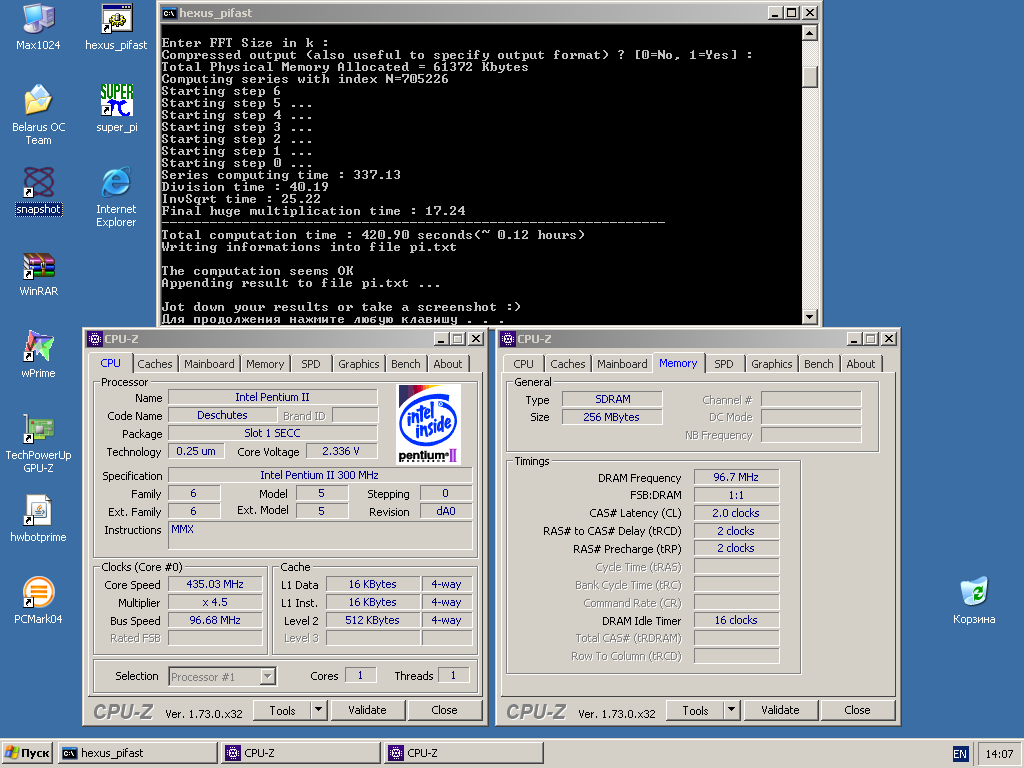Click Validate button in right CPU-Z

(x=780, y=710)
